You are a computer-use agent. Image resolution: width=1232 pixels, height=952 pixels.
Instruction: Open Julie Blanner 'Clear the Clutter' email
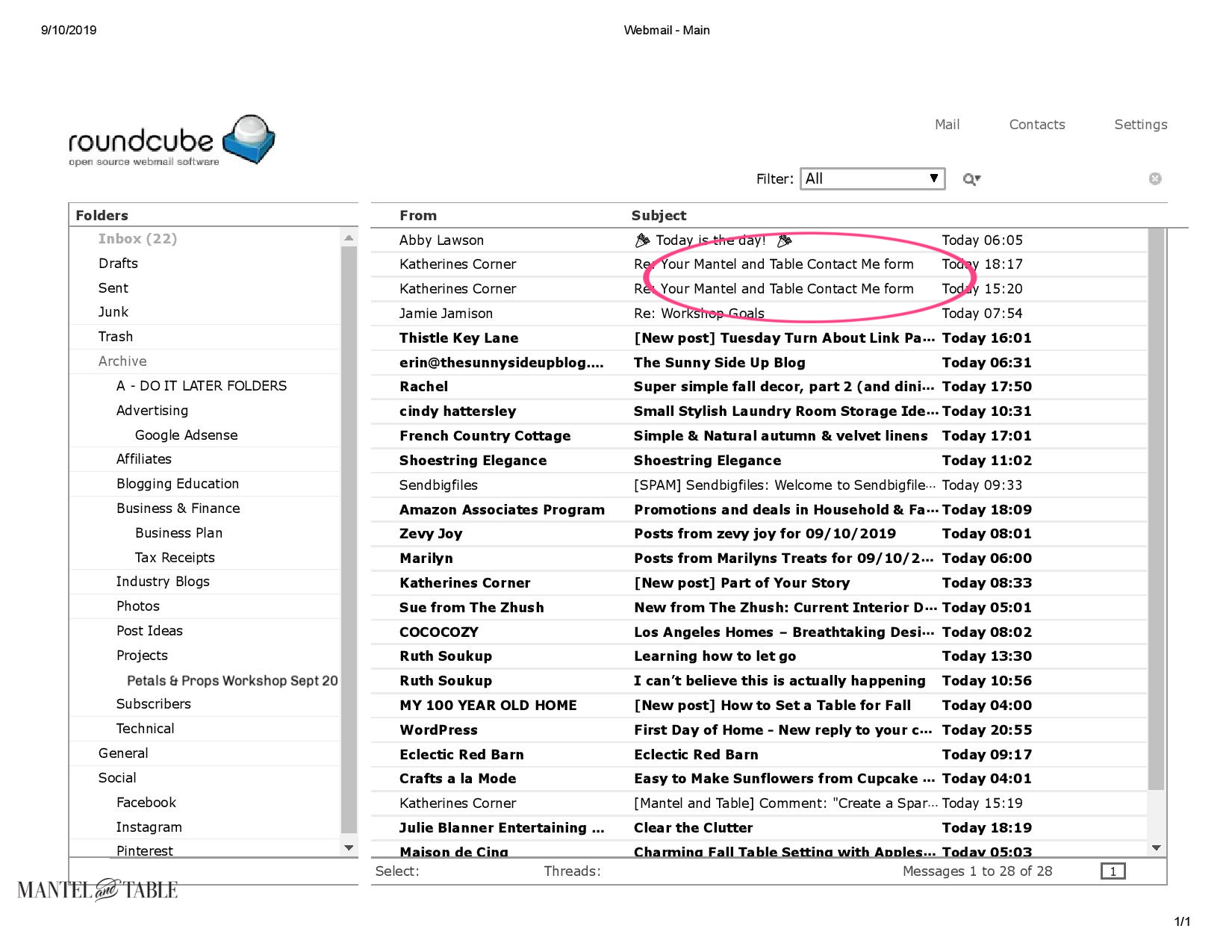759,828
